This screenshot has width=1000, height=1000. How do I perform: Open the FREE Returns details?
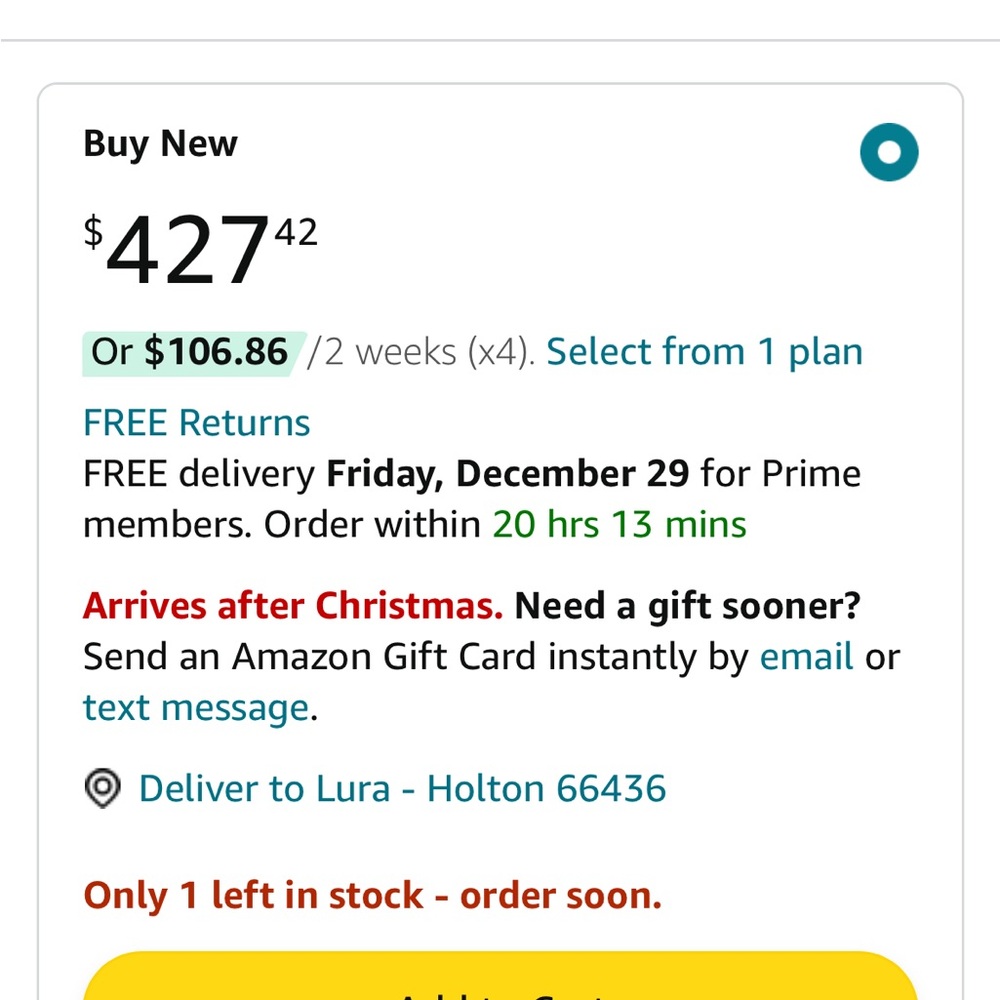click(x=196, y=423)
